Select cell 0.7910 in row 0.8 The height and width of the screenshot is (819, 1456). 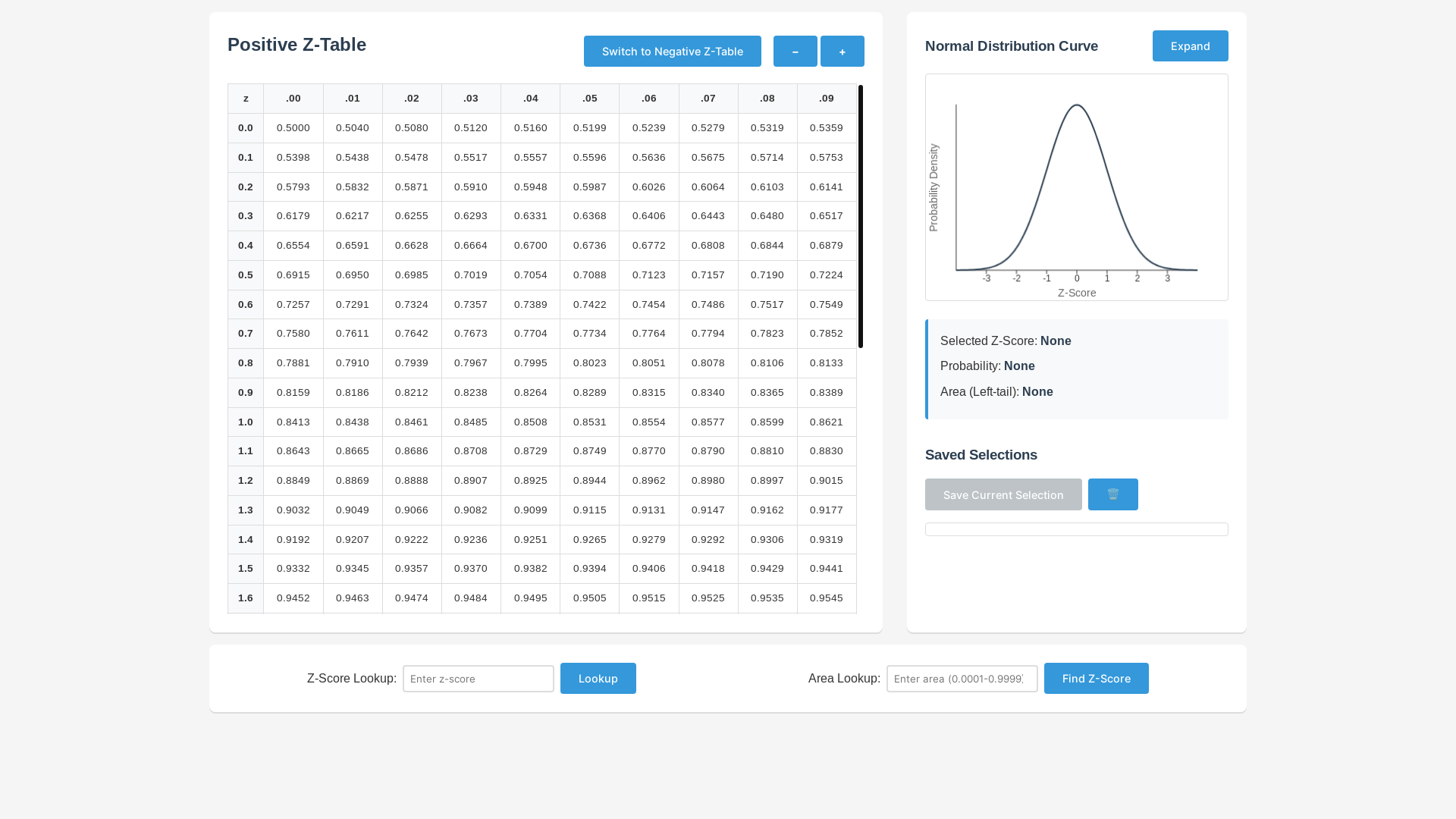[x=353, y=363]
